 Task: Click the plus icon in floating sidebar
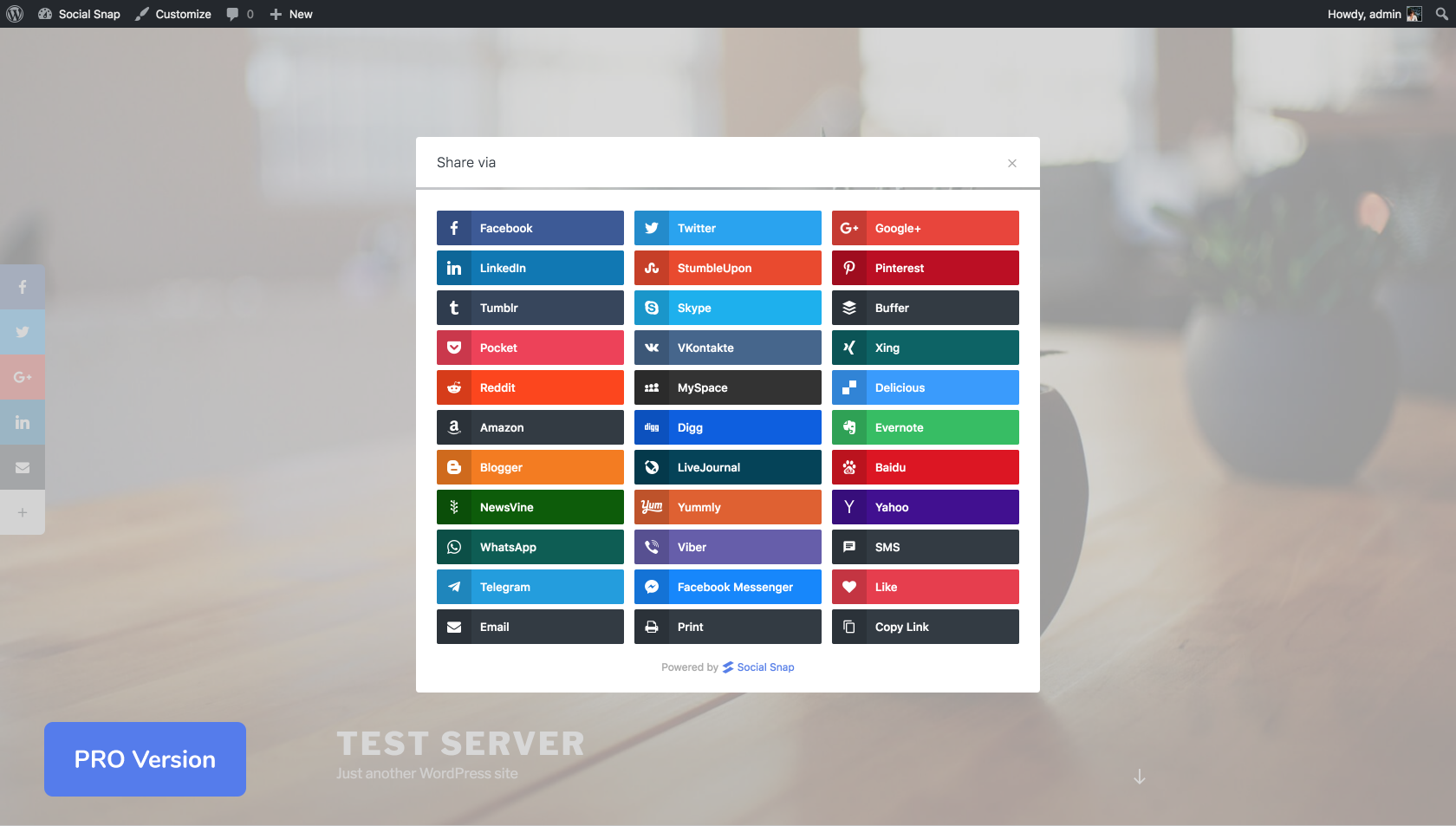point(23,512)
